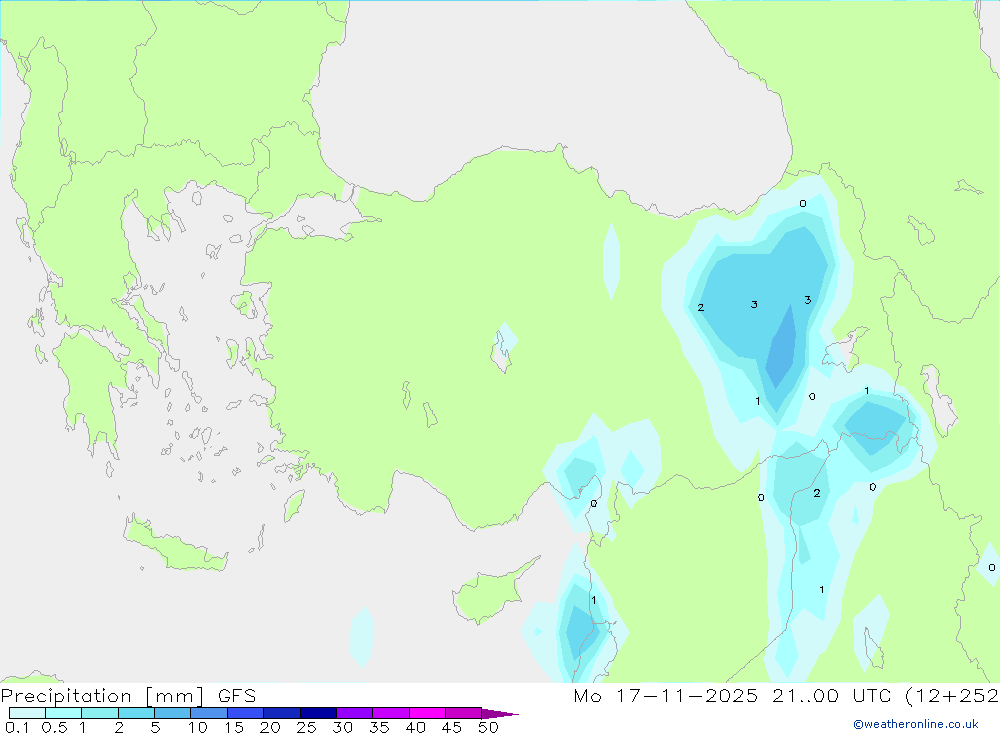The width and height of the screenshot is (1000, 733).
Task: Click the Sea of Marmara on the map
Action: pyautogui.click(x=319, y=216)
